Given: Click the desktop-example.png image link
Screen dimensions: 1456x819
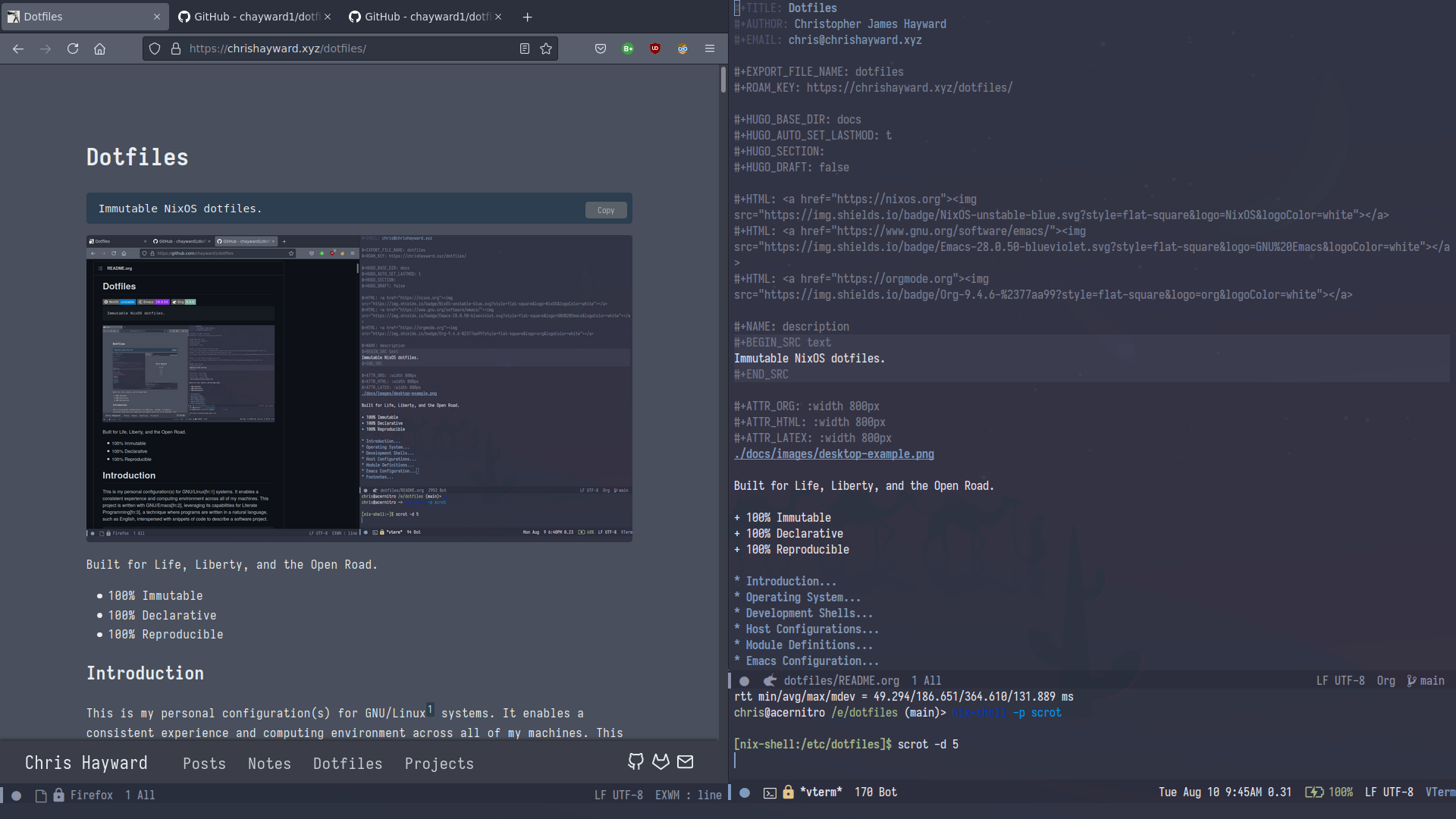Looking at the screenshot, I should coord(834,454).
